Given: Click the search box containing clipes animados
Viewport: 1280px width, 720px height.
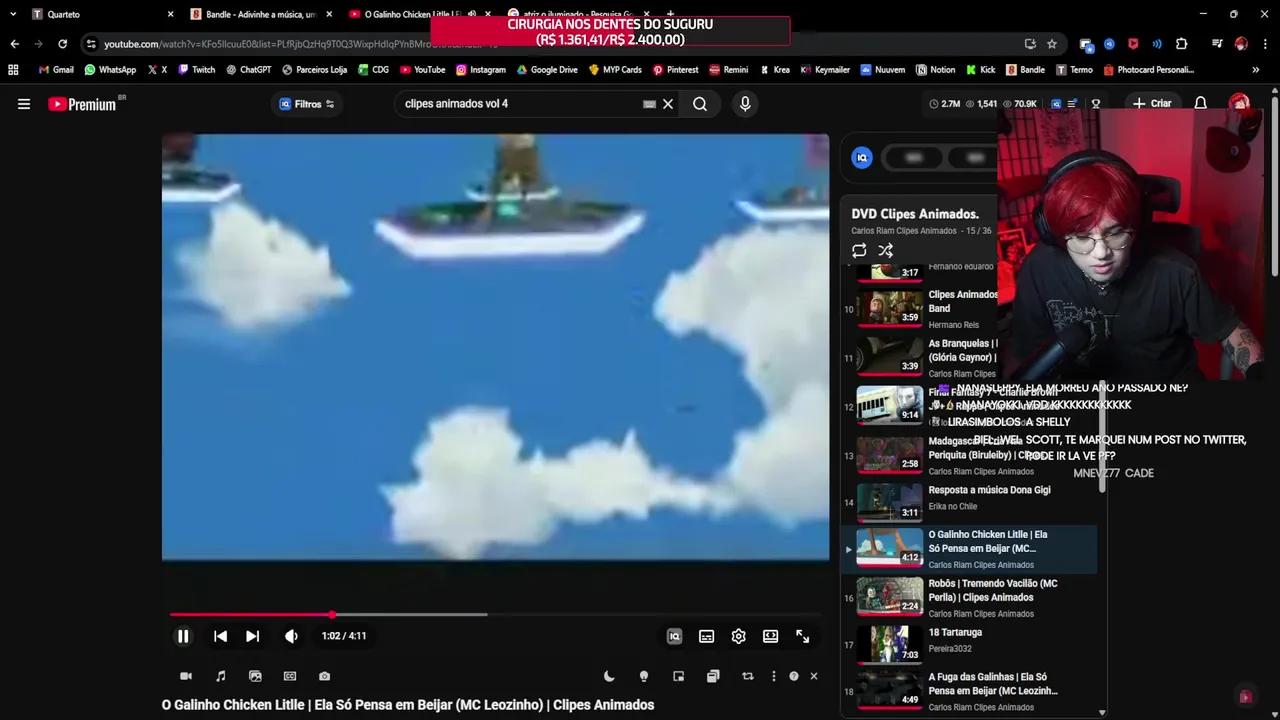Looking at the screenshot, I should [x=520, y=104].
